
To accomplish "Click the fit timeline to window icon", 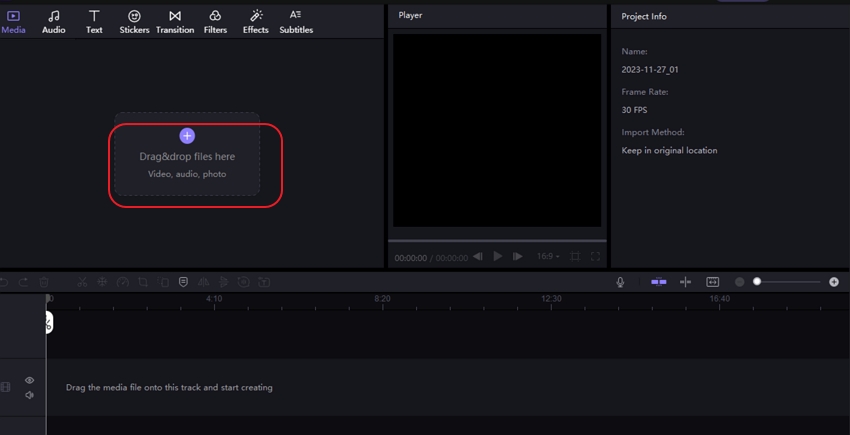I will click(x=712, y=282).
